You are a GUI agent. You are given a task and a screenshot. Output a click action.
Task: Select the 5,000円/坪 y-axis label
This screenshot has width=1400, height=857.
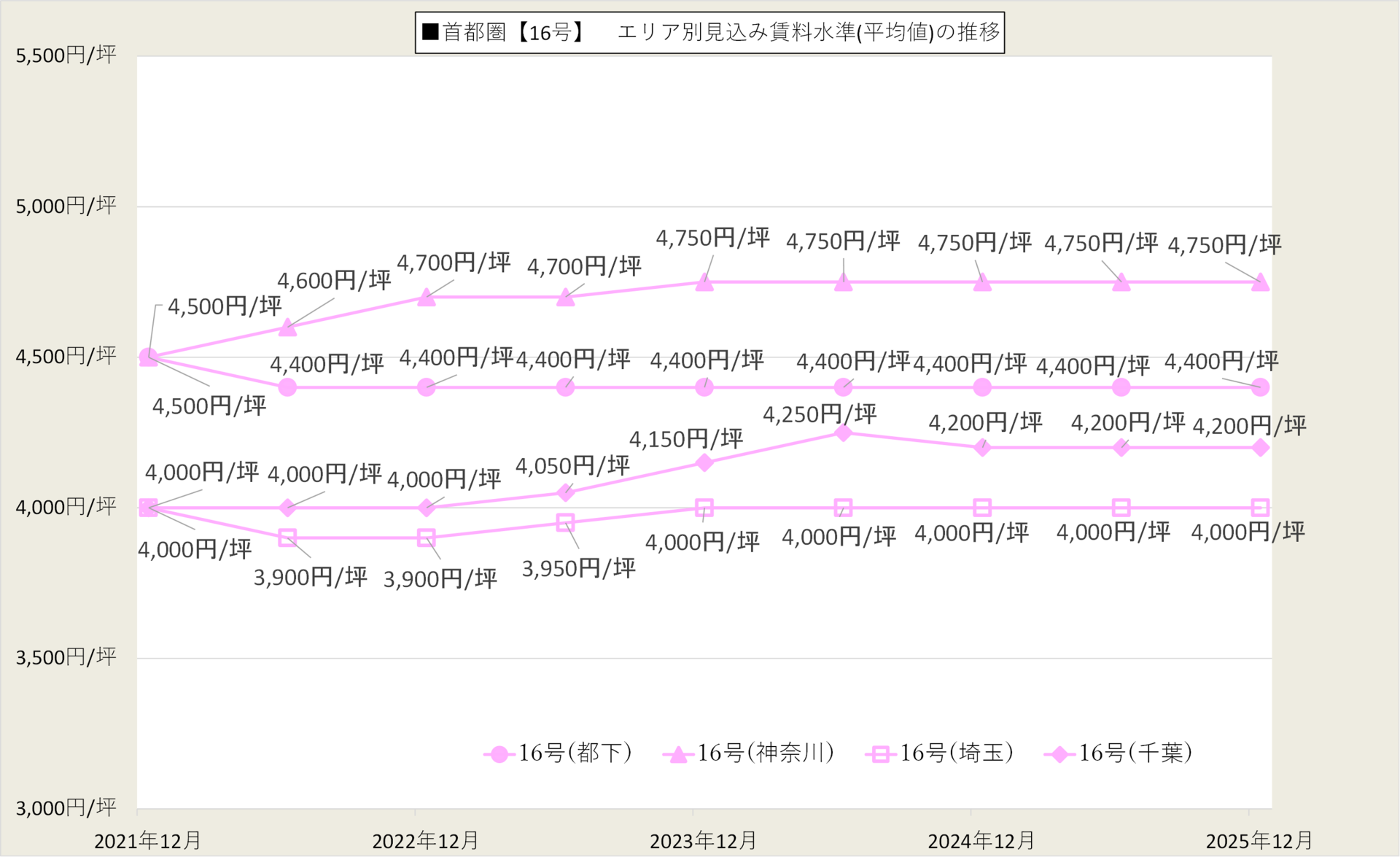66,206
